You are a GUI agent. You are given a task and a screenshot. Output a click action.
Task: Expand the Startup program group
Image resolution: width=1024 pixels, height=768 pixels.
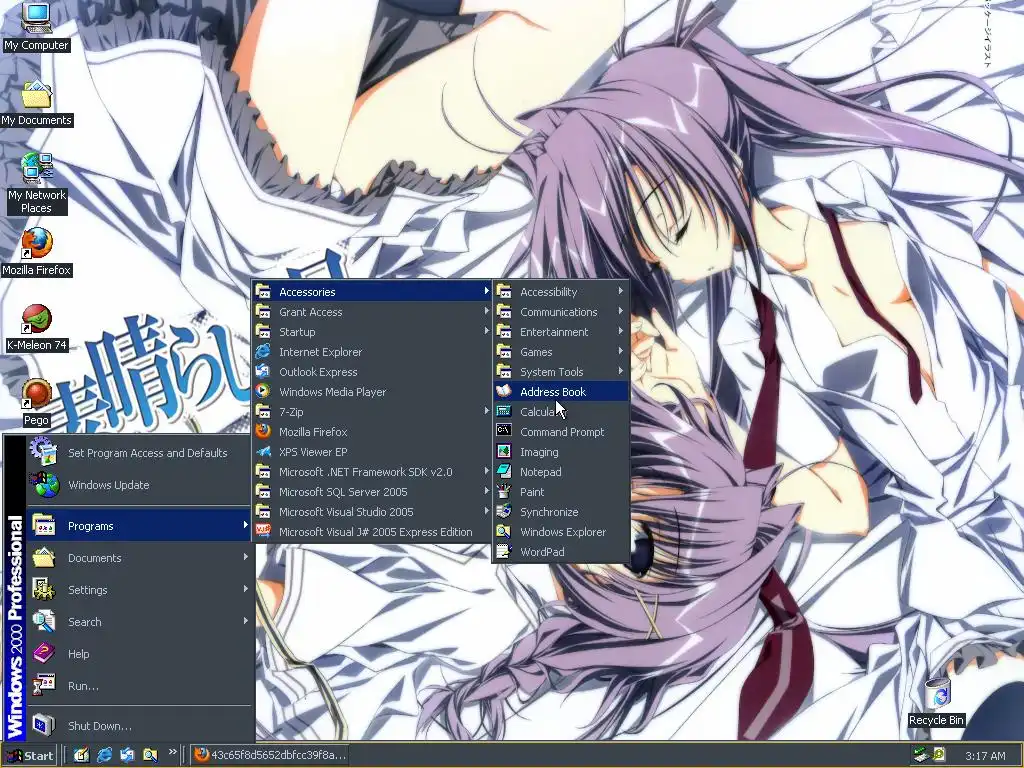372,332
